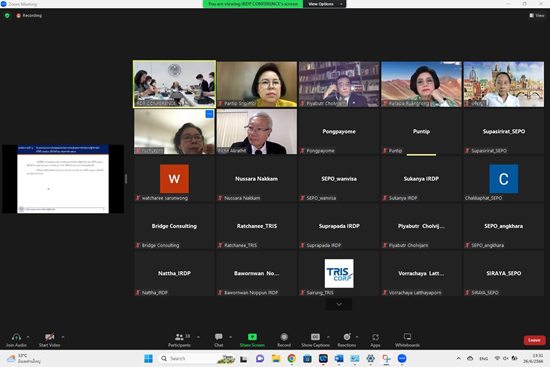Expand the arrow next to Chat
This screenshot has width=550, height=367.
point(230,337)
